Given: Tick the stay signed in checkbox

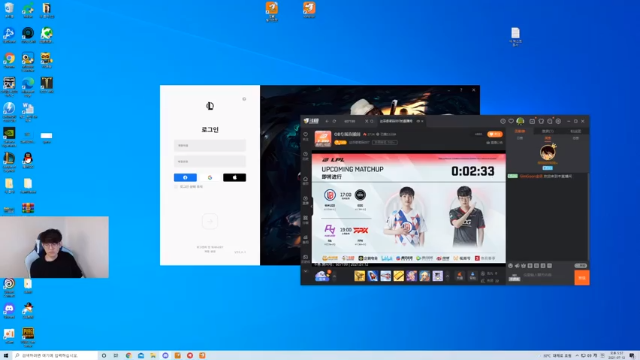Looking at the screenshot, I should tap(176, 187).
